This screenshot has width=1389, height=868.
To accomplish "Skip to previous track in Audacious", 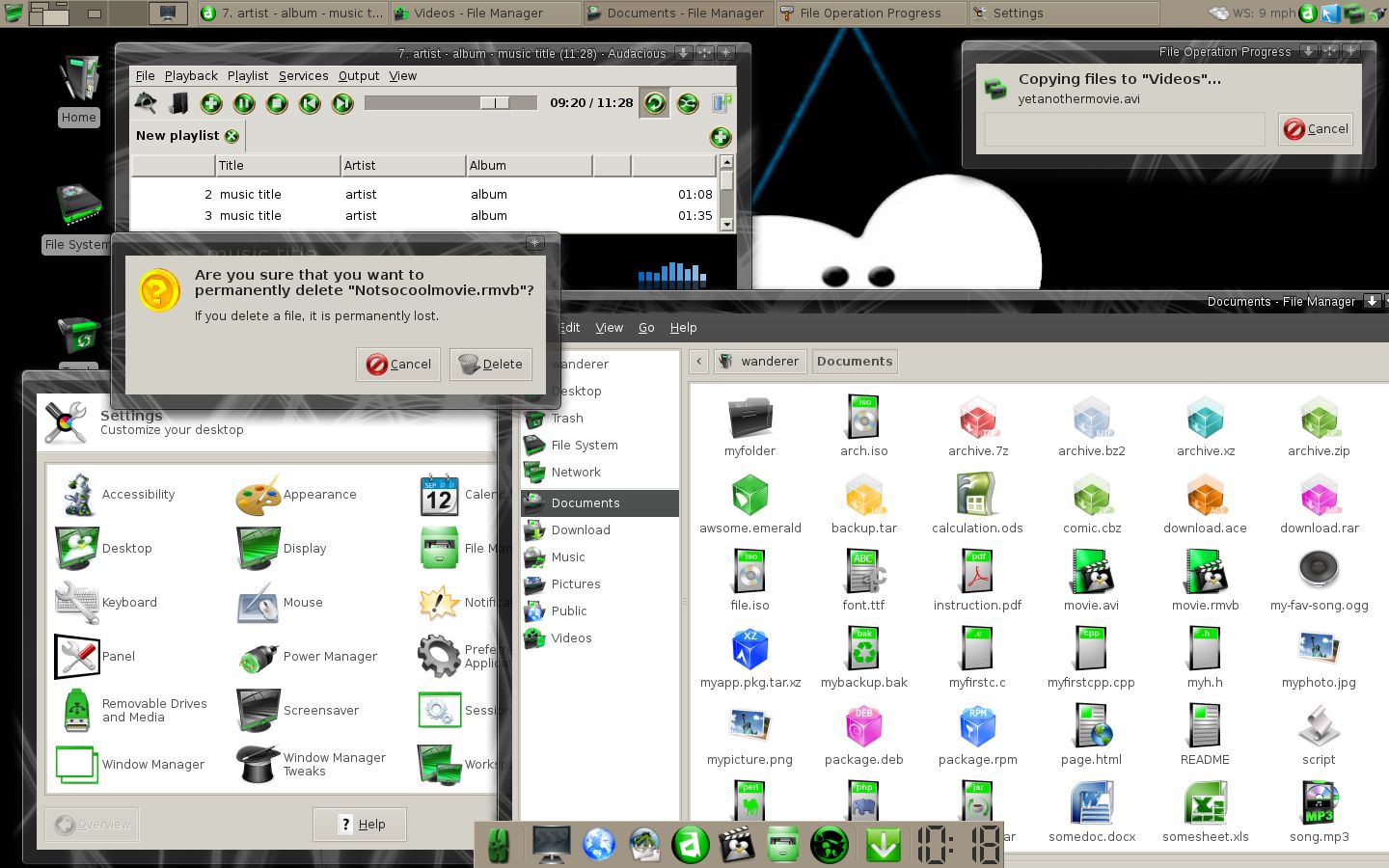I will [310, 103].
